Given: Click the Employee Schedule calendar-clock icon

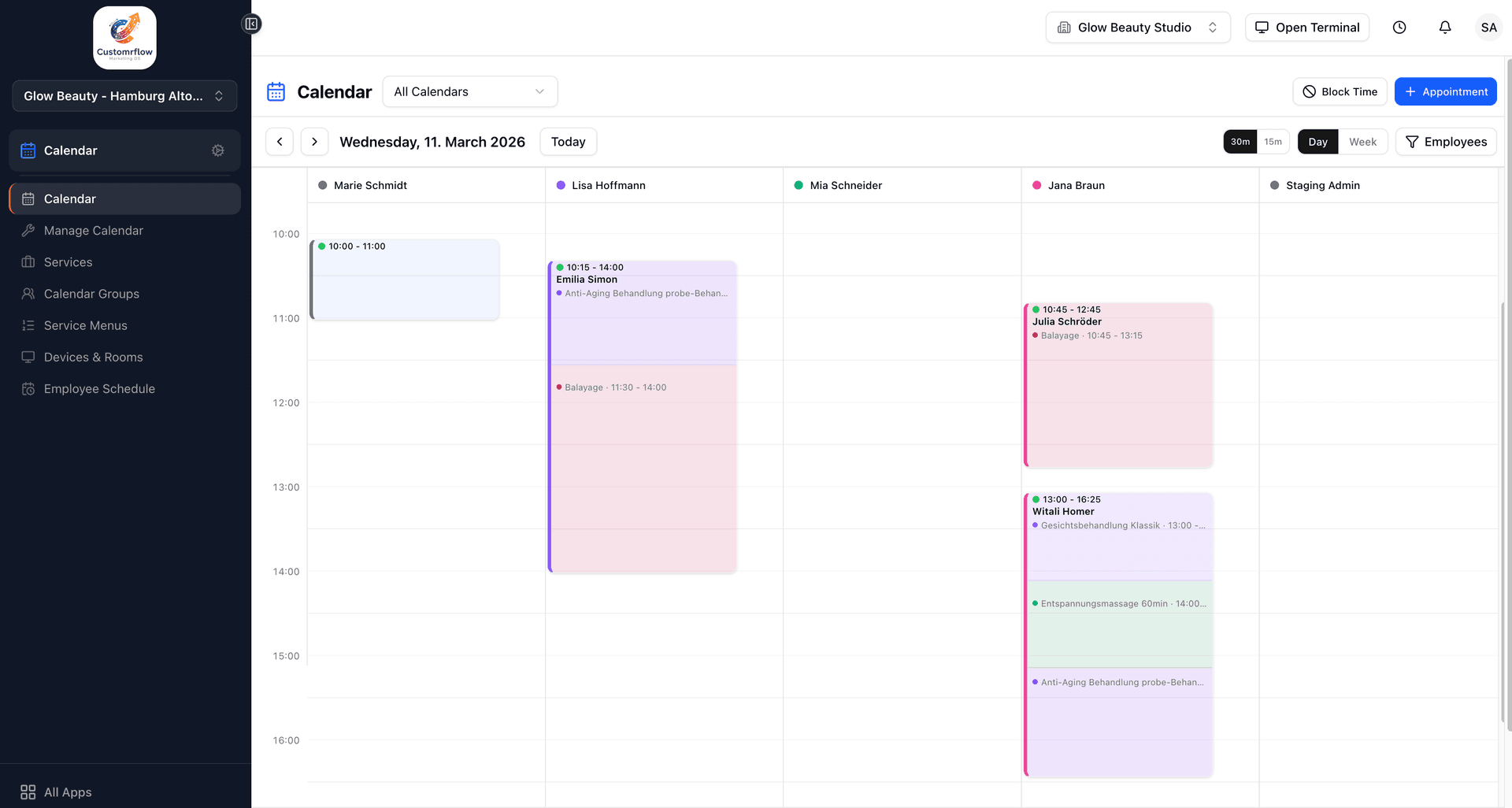Looking at the screenshot, I should pos(28,389).
